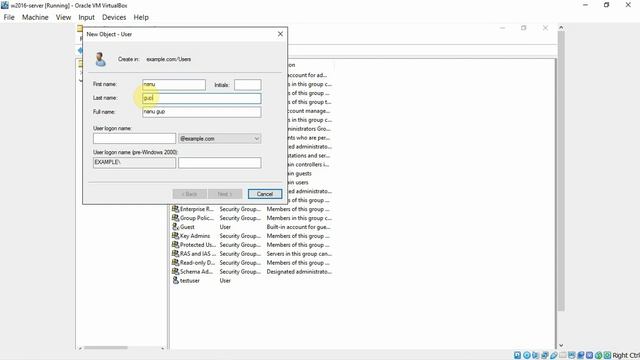Select the Protected Us... group icon

click(x=176, y=245)
